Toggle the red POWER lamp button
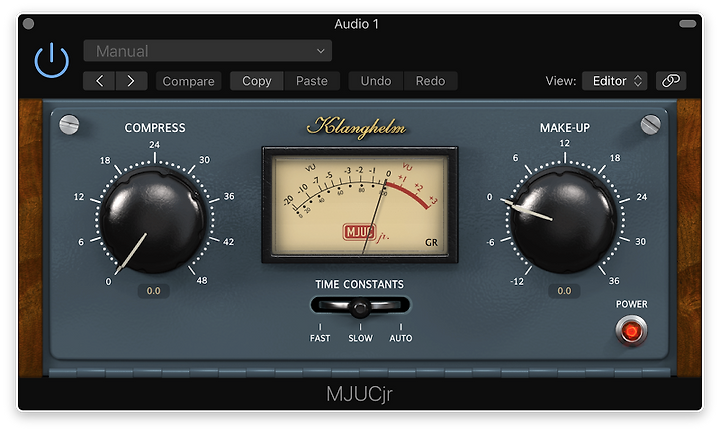This screenshot has width=720, height=432. coord(632,331)
